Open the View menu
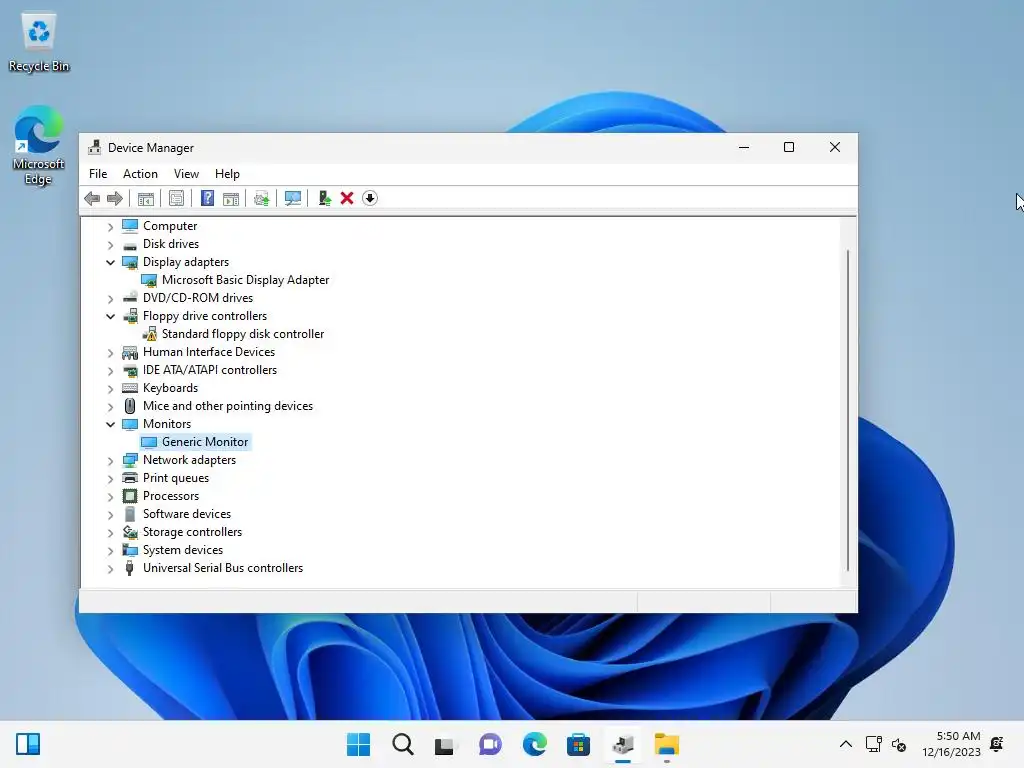 [186, 174]
